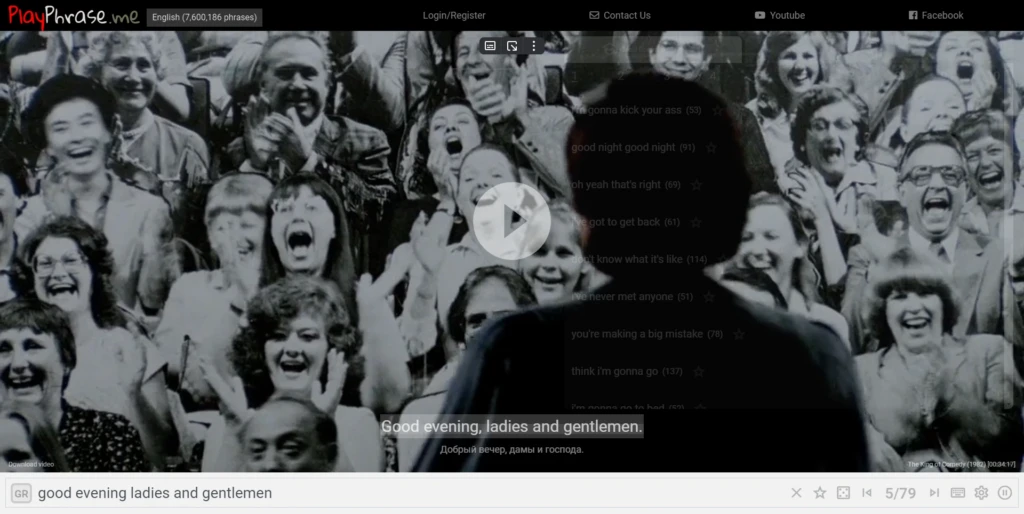This screenshot has height=514, width=1024.
Task: Click the word 'gentlemen.' in the subtitle
Action: [604, 427]
